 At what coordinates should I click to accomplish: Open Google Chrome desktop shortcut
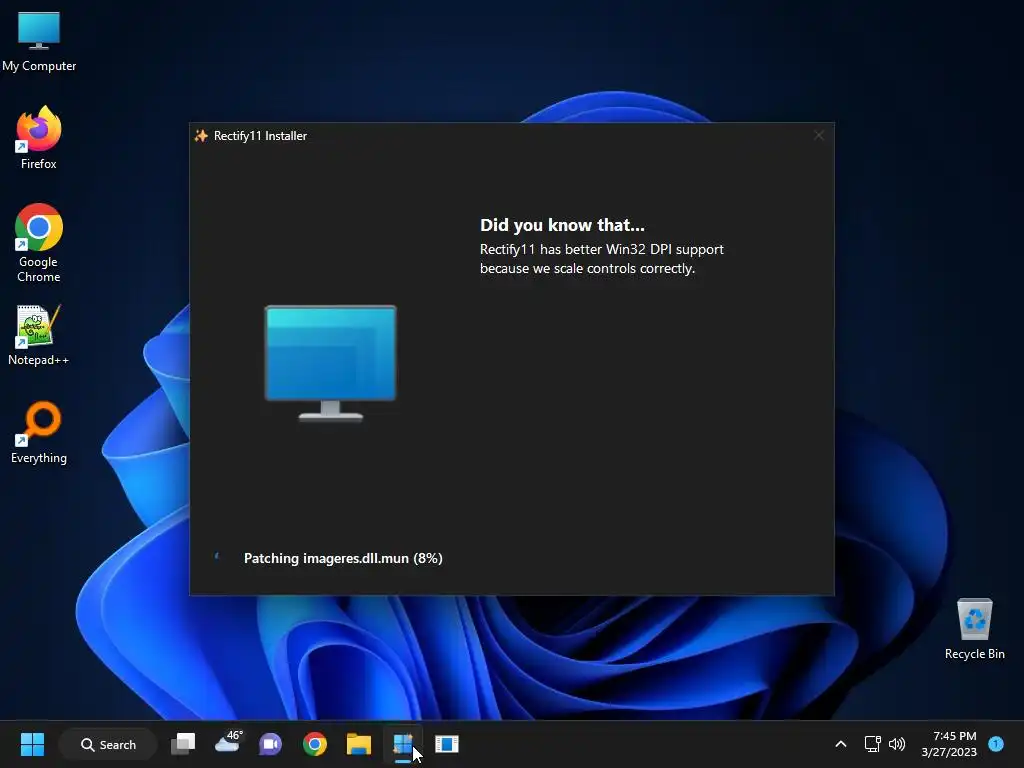tap(39, 243)
